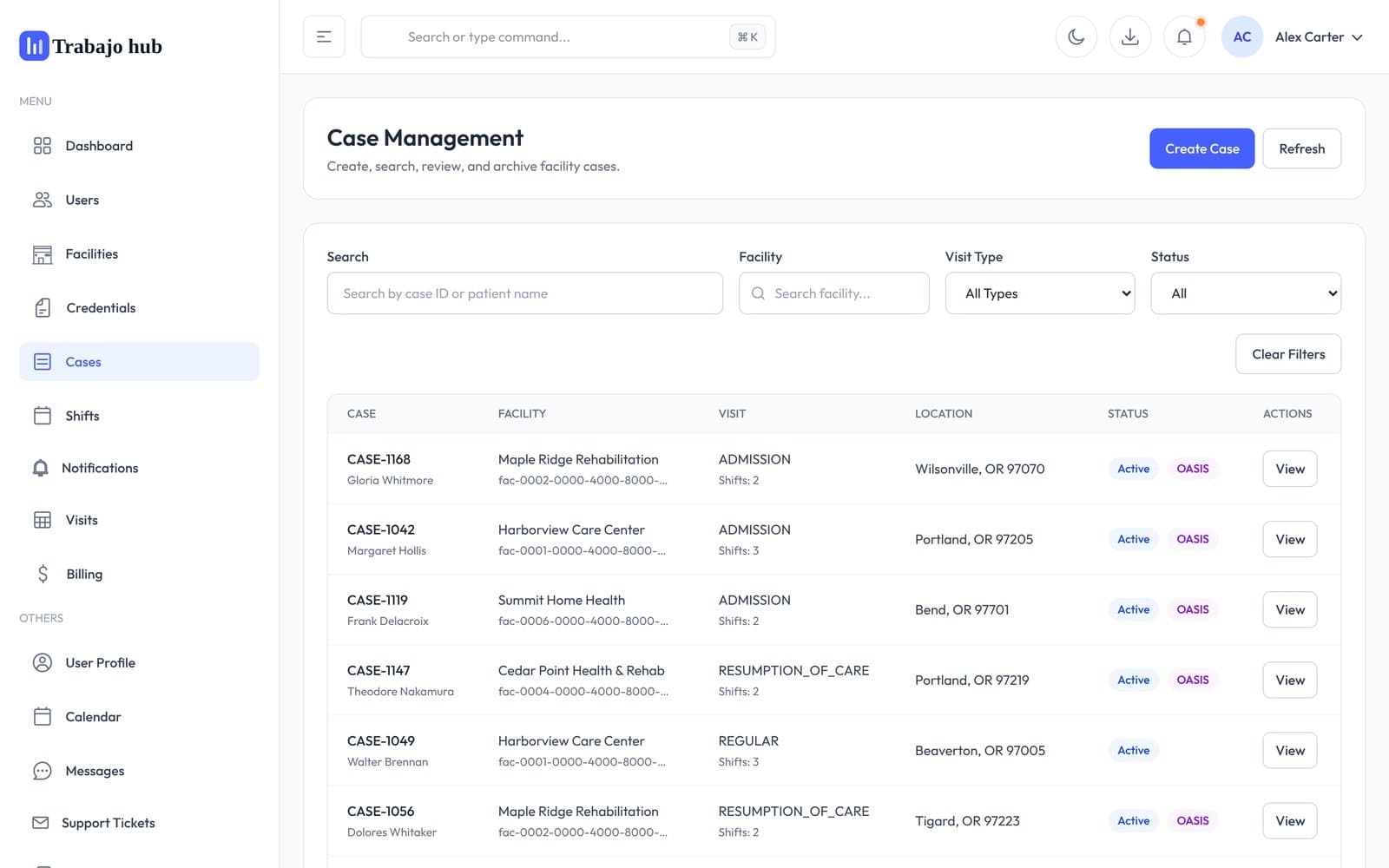1389x868 pixels.
Task: View the CASE-1049 row
Action: 1289,750
